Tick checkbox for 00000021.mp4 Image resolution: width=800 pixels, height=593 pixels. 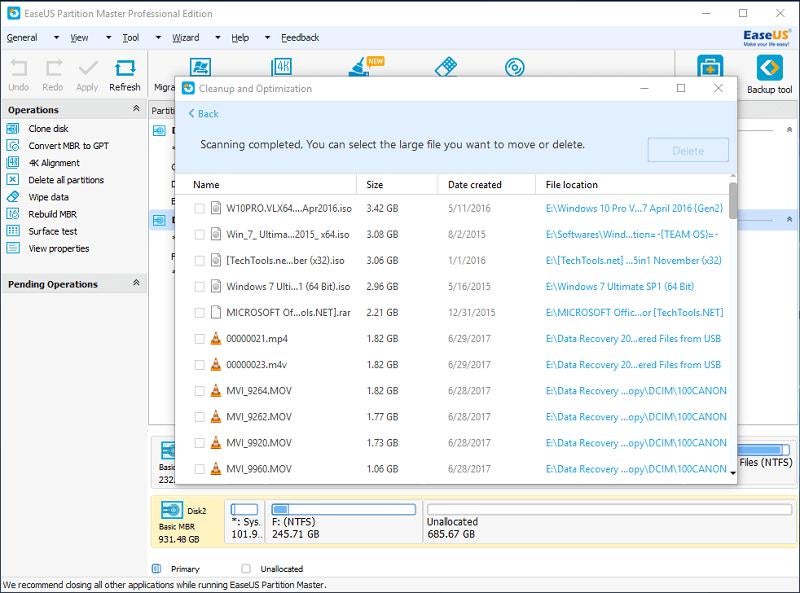pos(199,339)
